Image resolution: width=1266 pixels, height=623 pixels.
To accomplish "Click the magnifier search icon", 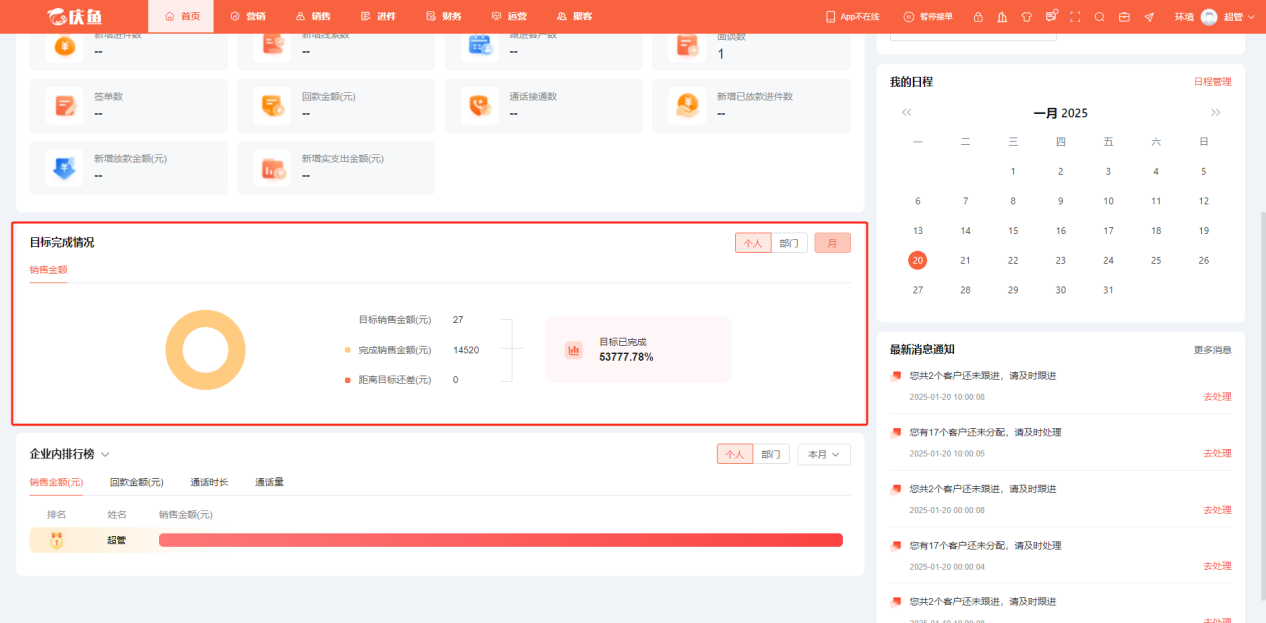I will tap(1100, 17).
